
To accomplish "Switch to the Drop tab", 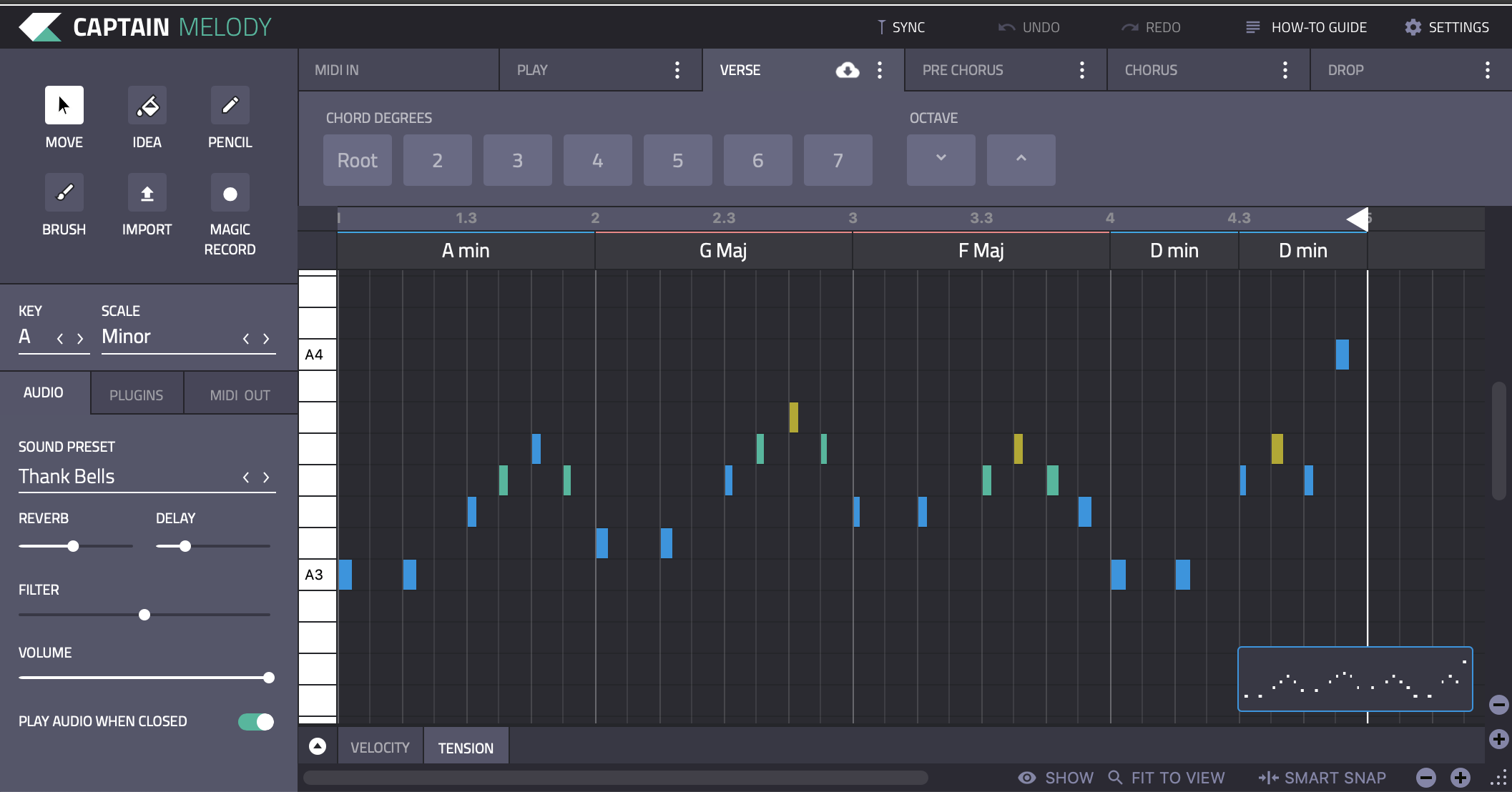I will 1411,70.
